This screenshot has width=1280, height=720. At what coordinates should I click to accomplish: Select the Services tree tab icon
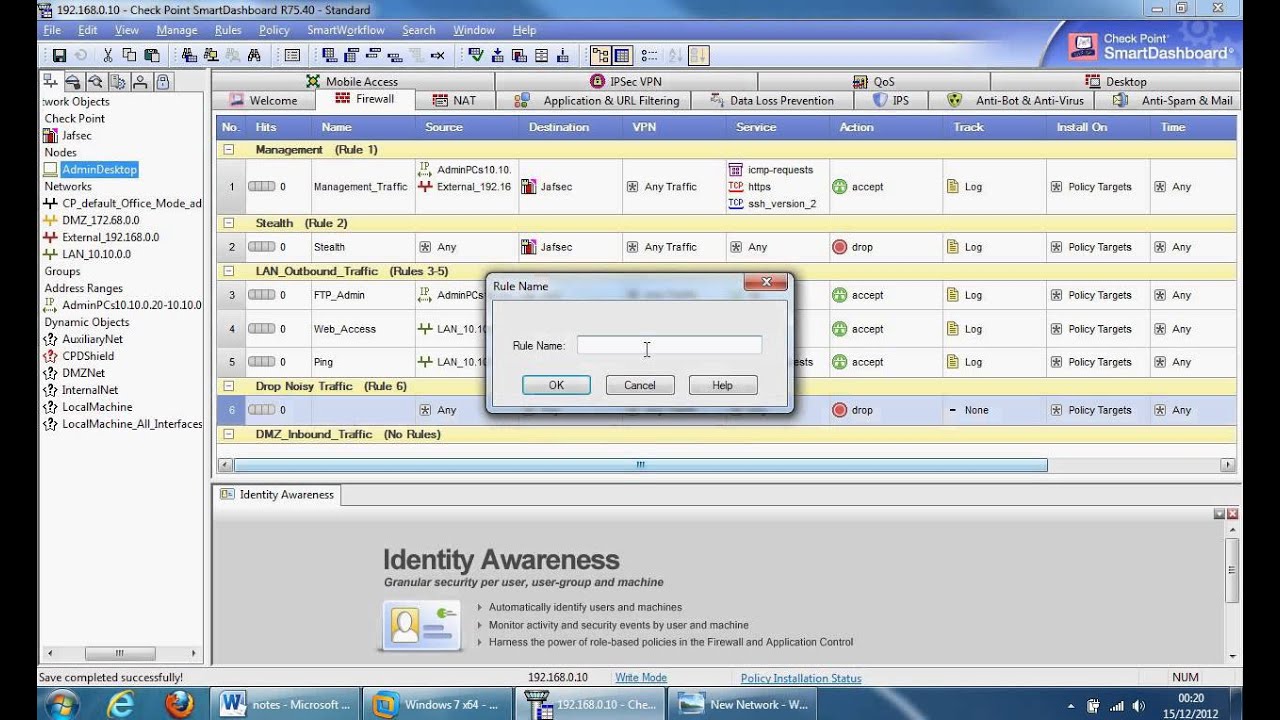73,81
